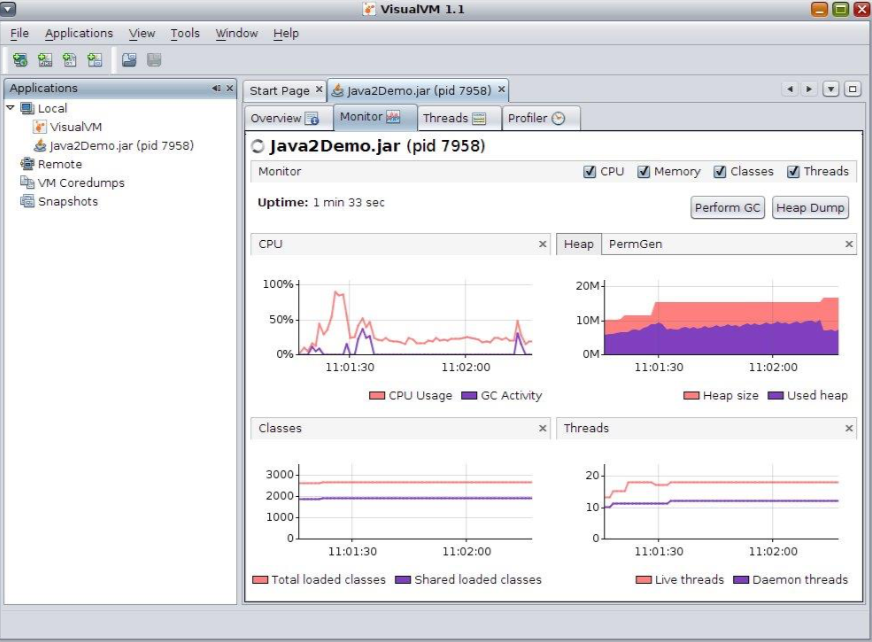Viewport: 872px width, 642px height.
Task: Select the Heap tab in memory graph
Action: click(578, 244)
